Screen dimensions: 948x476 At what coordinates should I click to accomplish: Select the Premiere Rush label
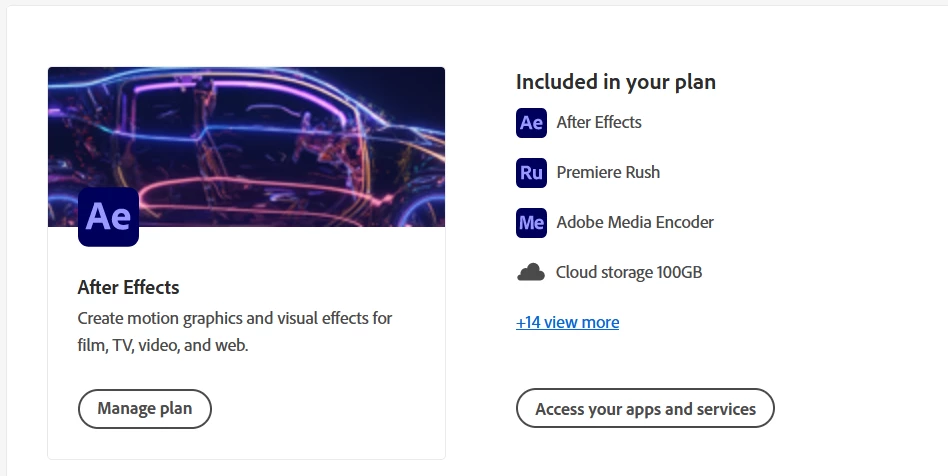(608, 172)
